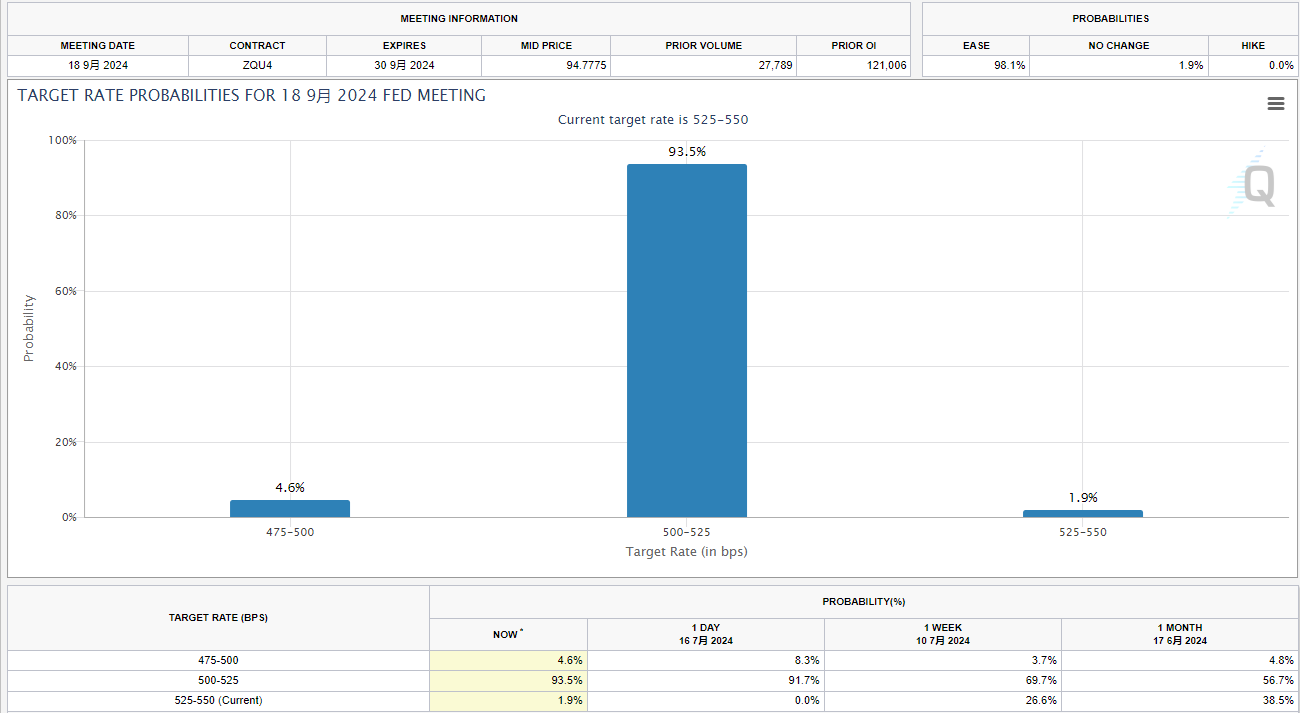
Task: Click the 1 WEEK 10 7月 2024 column header
Action: coord(942,634)
